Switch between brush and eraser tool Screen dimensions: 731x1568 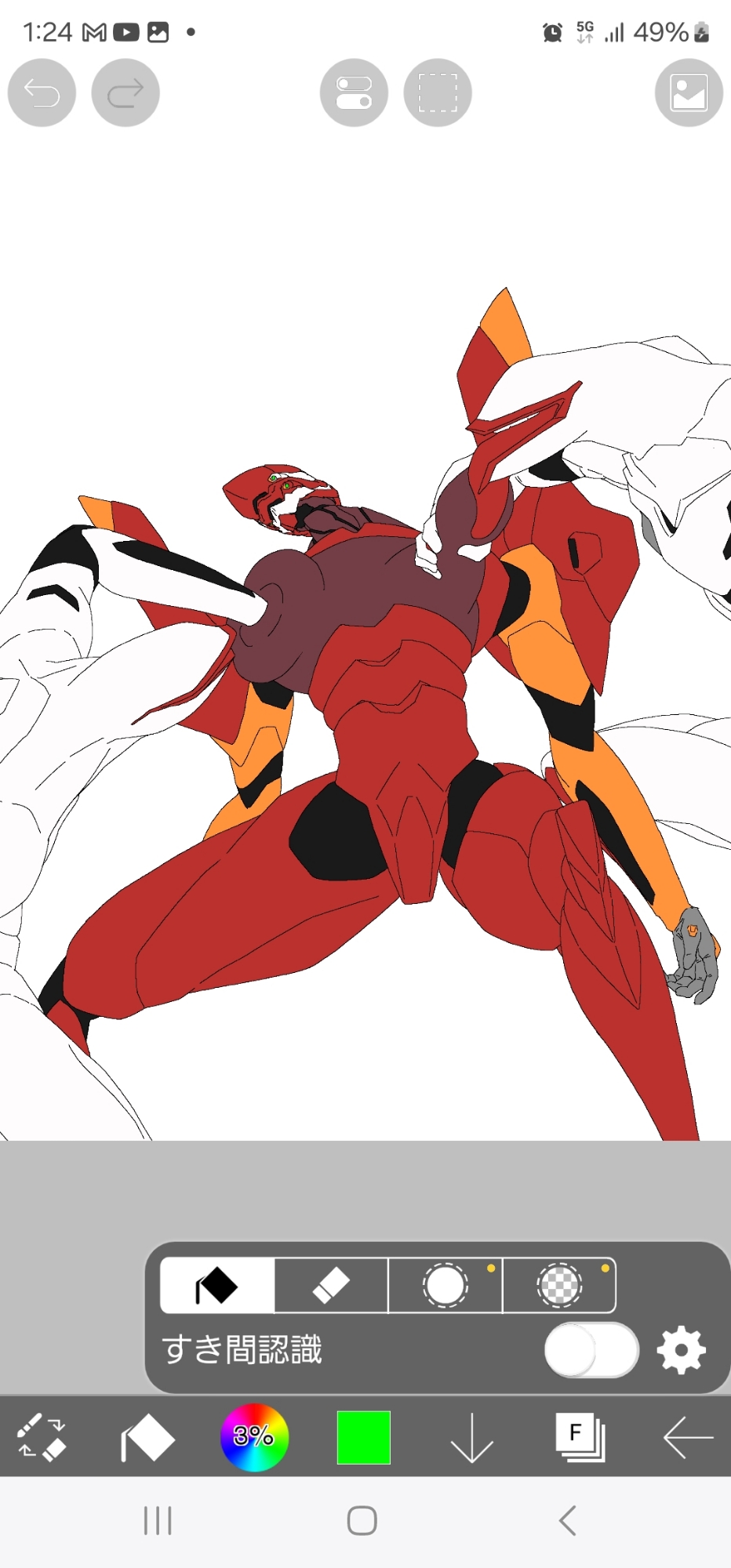tap(42, 1438)
